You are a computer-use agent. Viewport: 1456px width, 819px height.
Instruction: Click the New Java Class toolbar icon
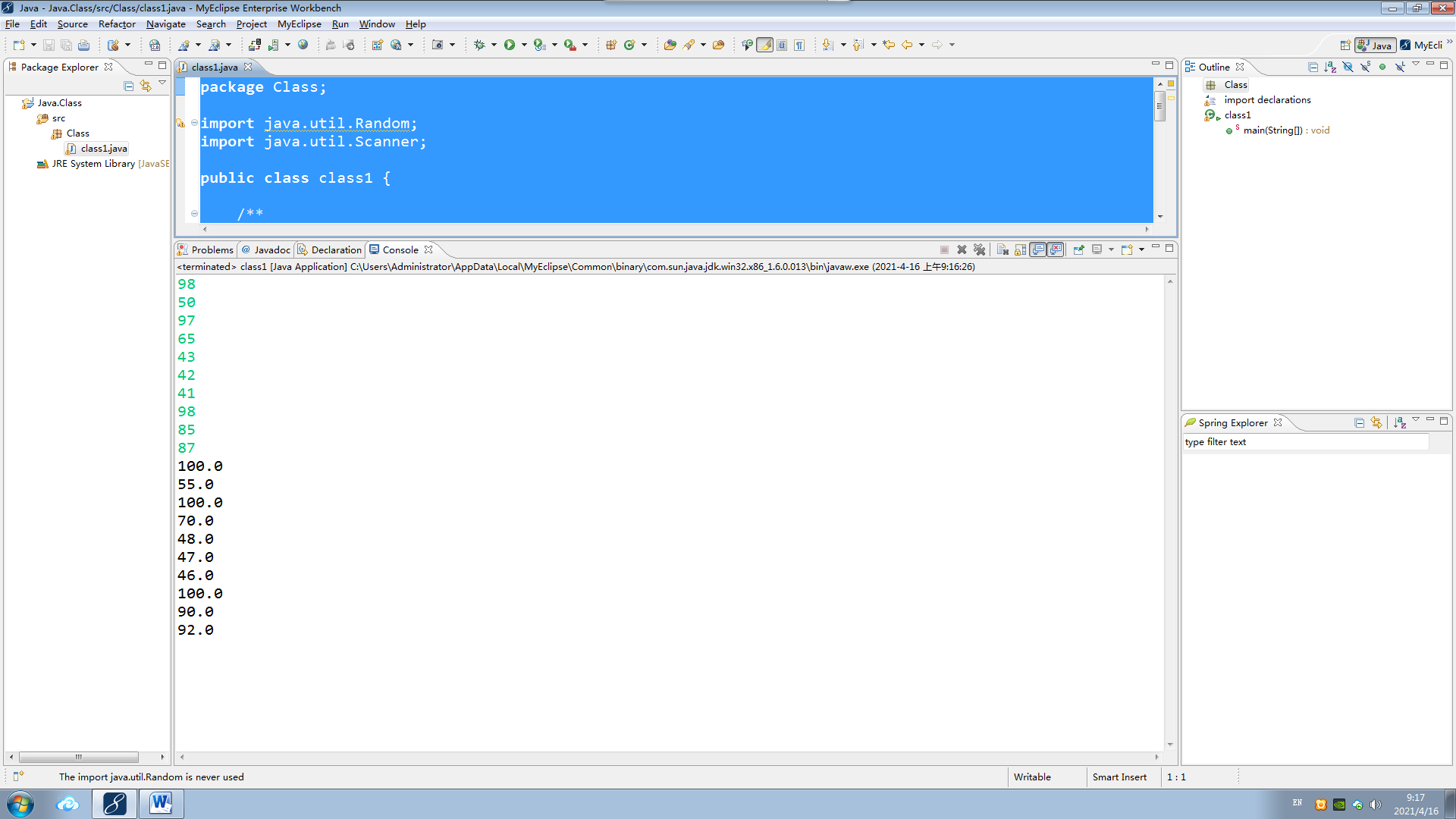629,45
